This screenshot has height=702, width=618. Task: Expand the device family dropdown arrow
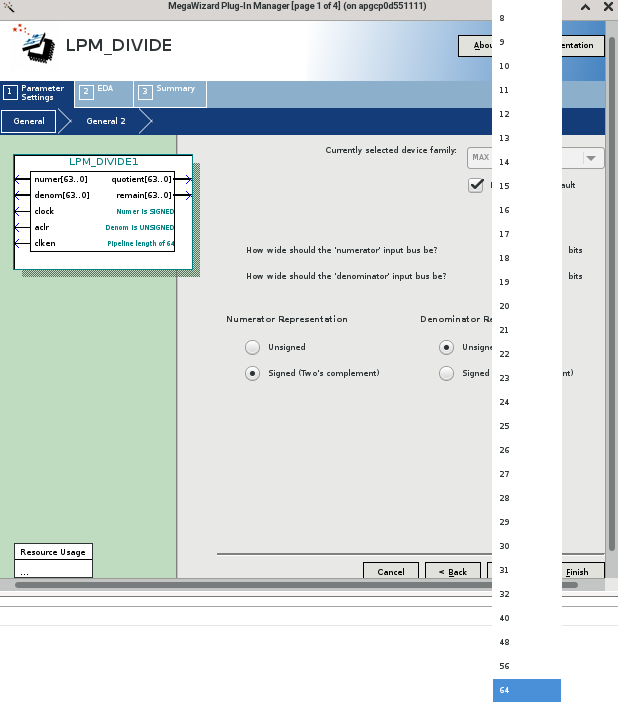click(x=591, y=158)
